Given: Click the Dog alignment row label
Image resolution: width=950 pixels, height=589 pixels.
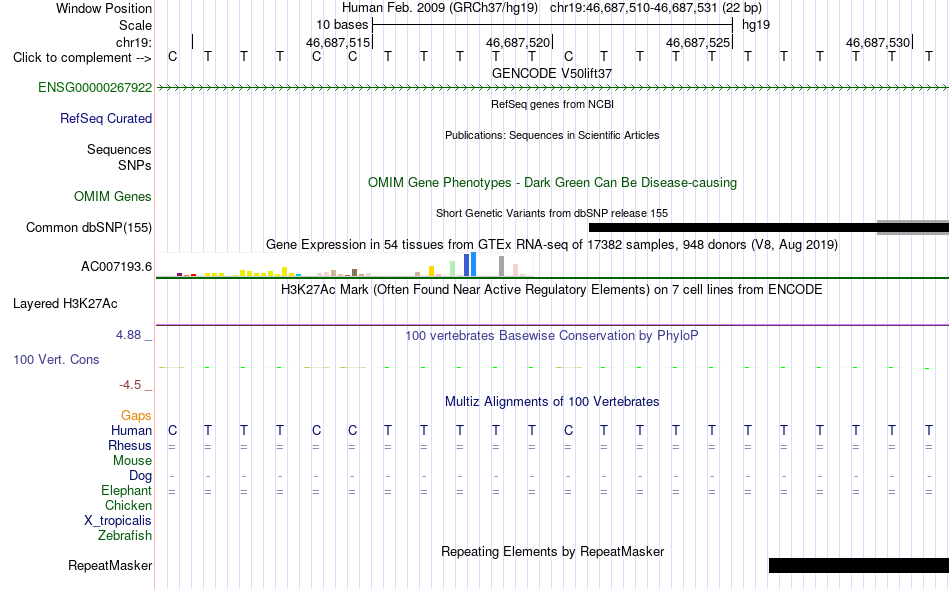Looking at the screenshot, I should (x=140, y=476).
